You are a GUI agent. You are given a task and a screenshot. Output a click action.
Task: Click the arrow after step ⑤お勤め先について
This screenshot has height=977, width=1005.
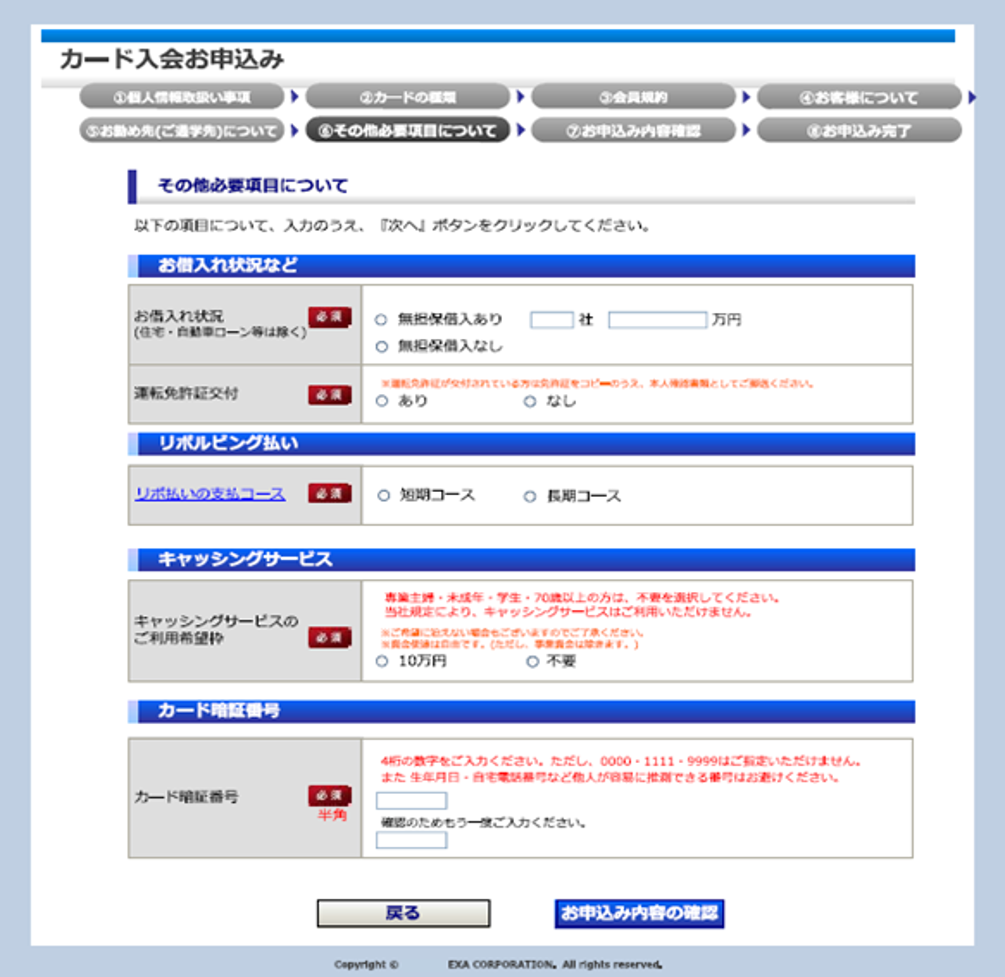(295, 130)
